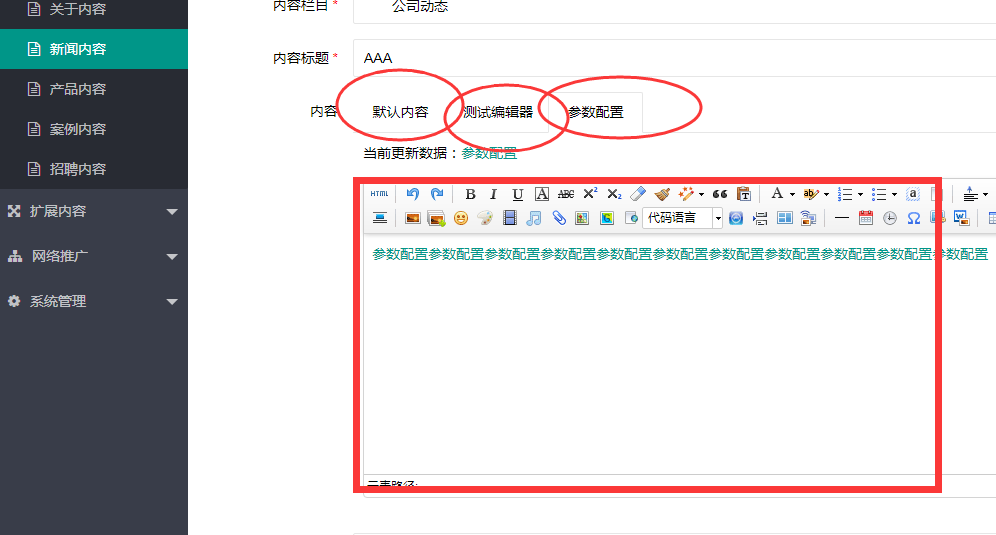Toggle bold formatting in the editor
The width and height of the screenshot is (996, 535).
coord(470,194)
